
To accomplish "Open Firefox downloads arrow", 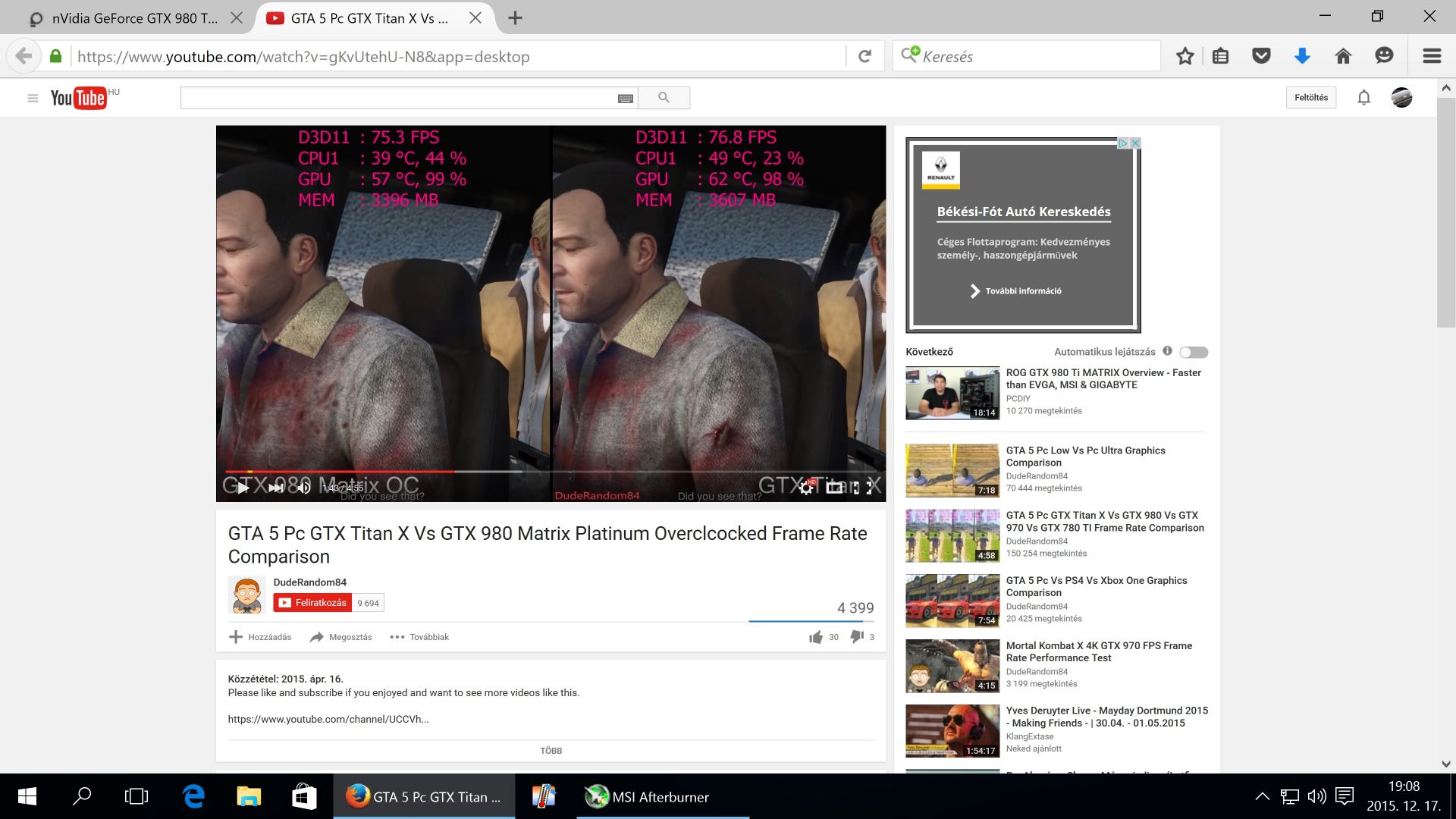I will click(x=1302, y=56).
